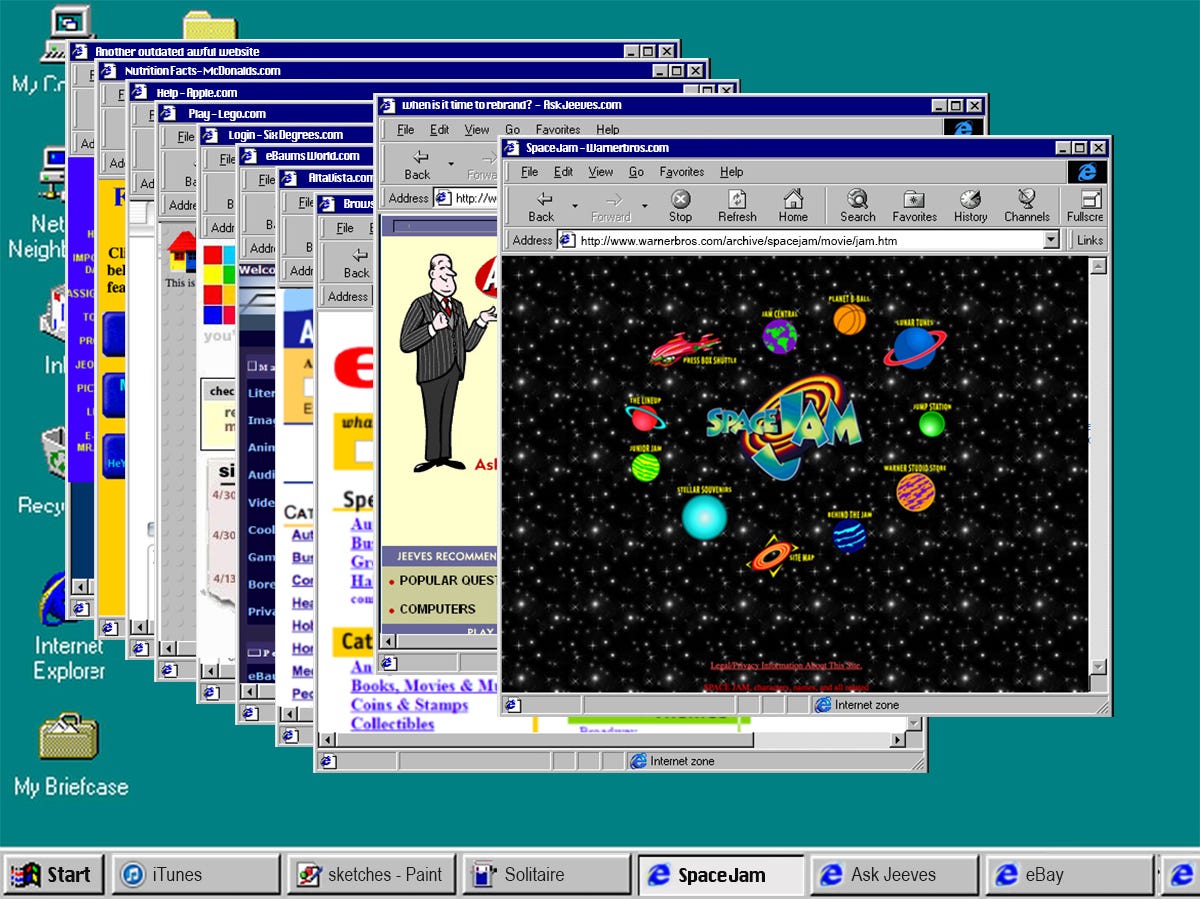
Task: Click The Lineup red ringed planet
Action: pos(644,417)
